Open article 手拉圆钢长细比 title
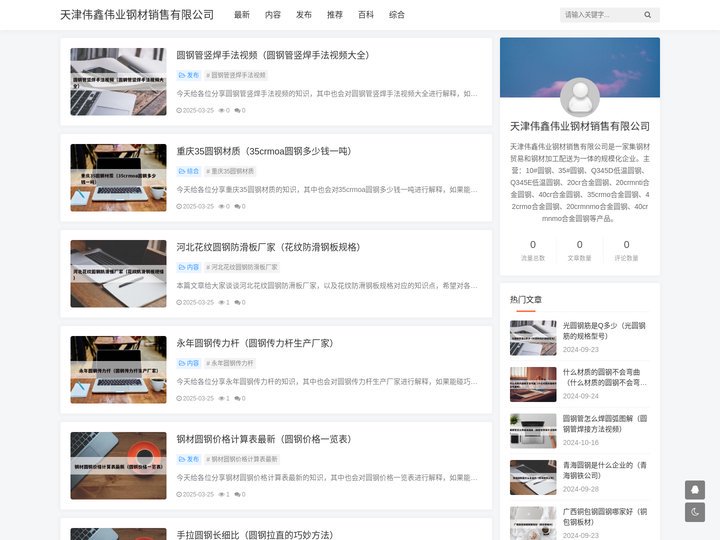 [x=255, y=534]
